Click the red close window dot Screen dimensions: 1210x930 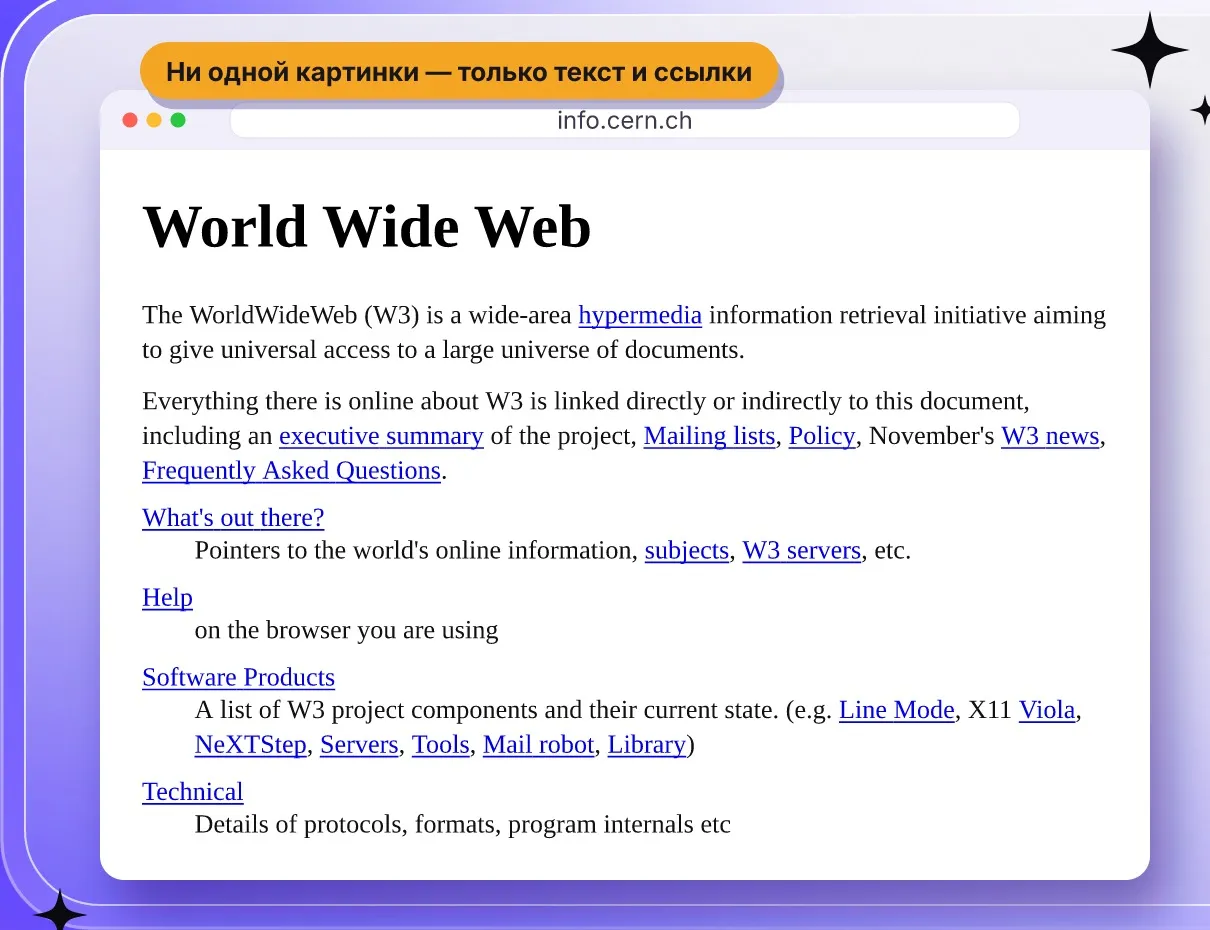[x=130, y=121]
